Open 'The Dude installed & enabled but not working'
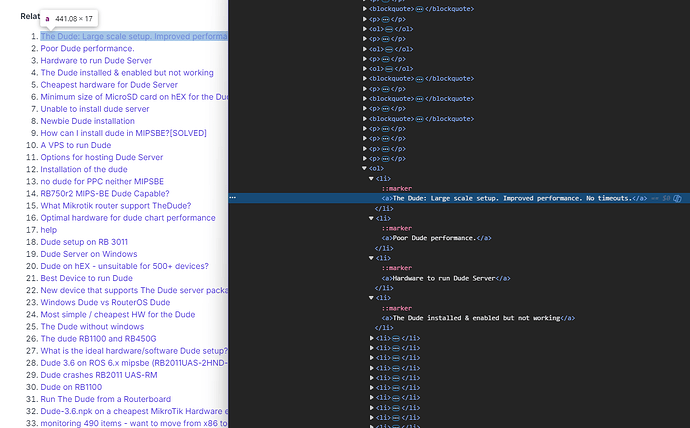This screenshot has height=428, width=690. (x=127, y=73)
